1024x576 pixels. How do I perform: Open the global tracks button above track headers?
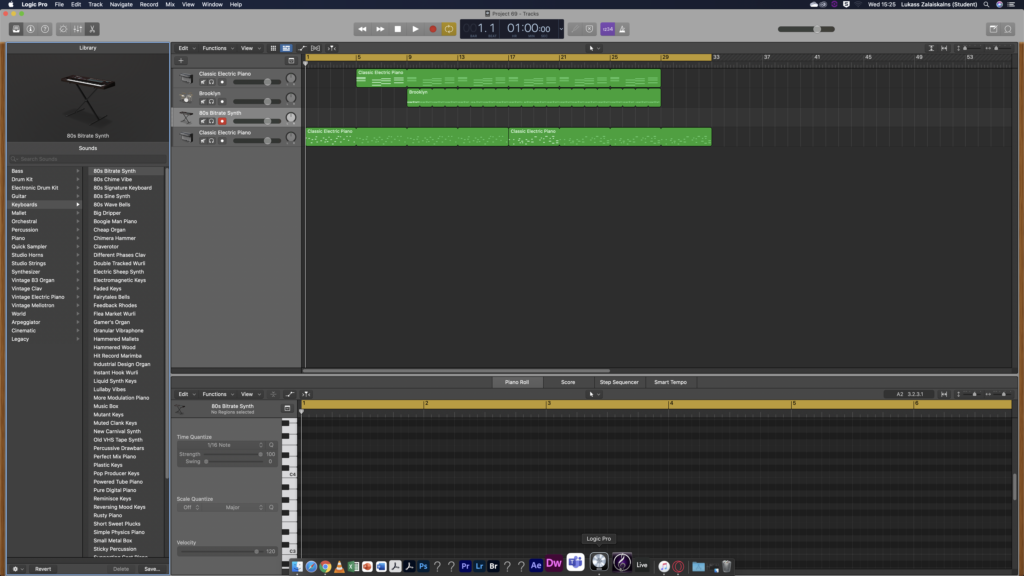click(x=291, y=61)
